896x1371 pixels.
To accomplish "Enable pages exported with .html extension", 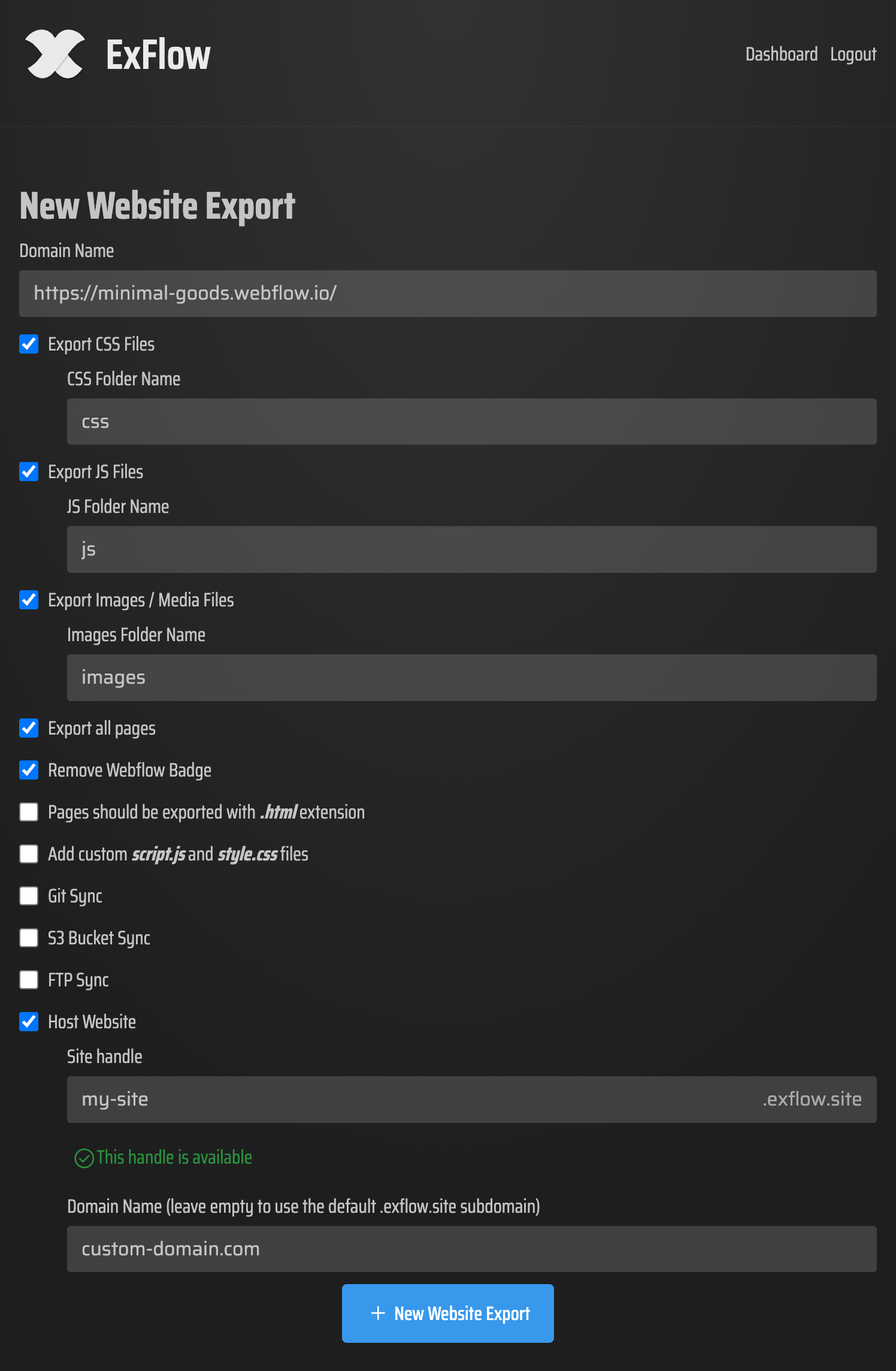I will 28,812.
